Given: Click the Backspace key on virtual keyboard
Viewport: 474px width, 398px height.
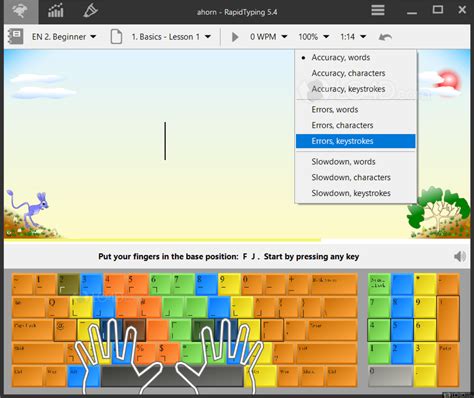Looking at the screenshot, I should pos(334,284).
